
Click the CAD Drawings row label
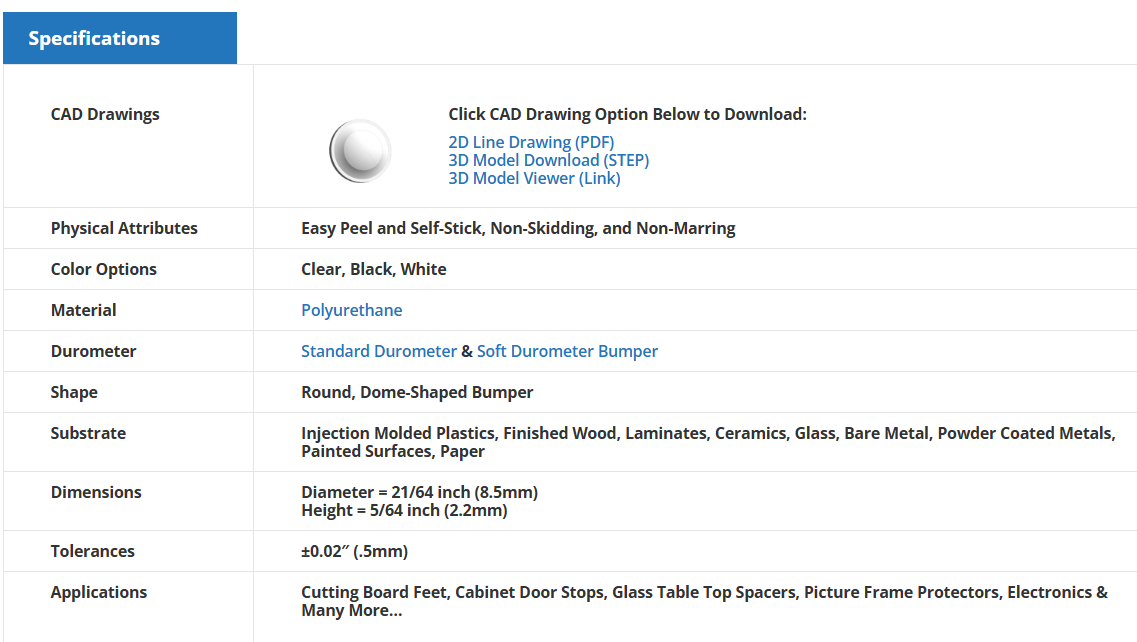pyautogui.click(x=105, y=115)
